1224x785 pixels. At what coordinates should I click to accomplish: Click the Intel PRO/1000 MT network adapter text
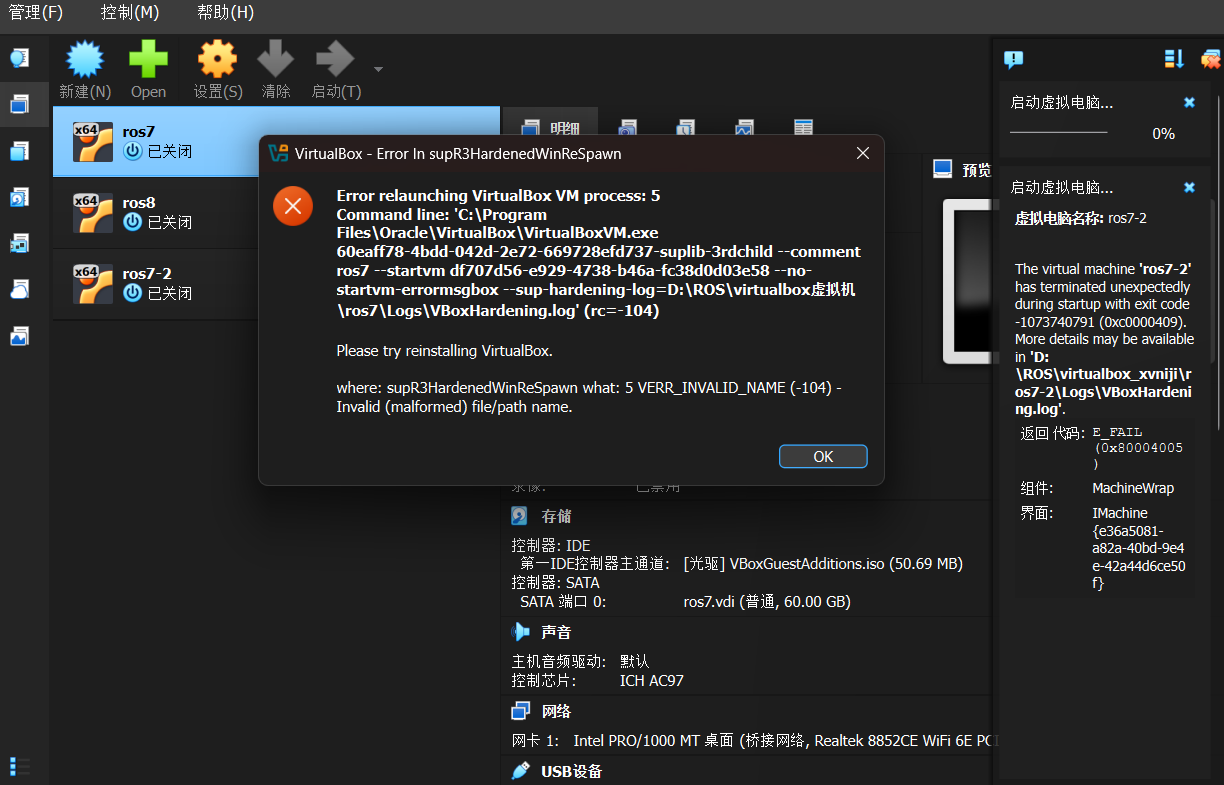tap(785, 741)
